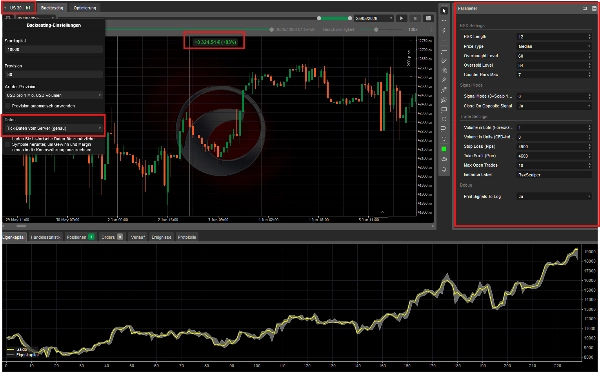Screen dimensions: 600x372
Task: Click the Take Profit (Pips) value field
Action: (554, 156)
